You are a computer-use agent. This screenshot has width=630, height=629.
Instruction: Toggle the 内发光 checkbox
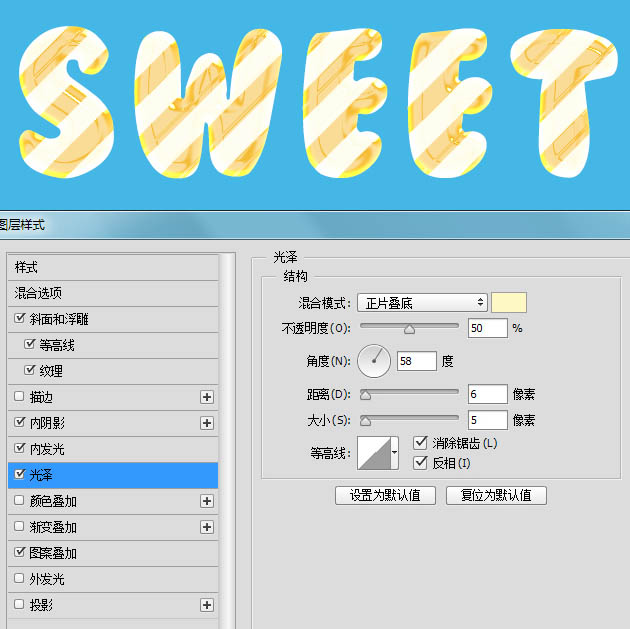19,448
